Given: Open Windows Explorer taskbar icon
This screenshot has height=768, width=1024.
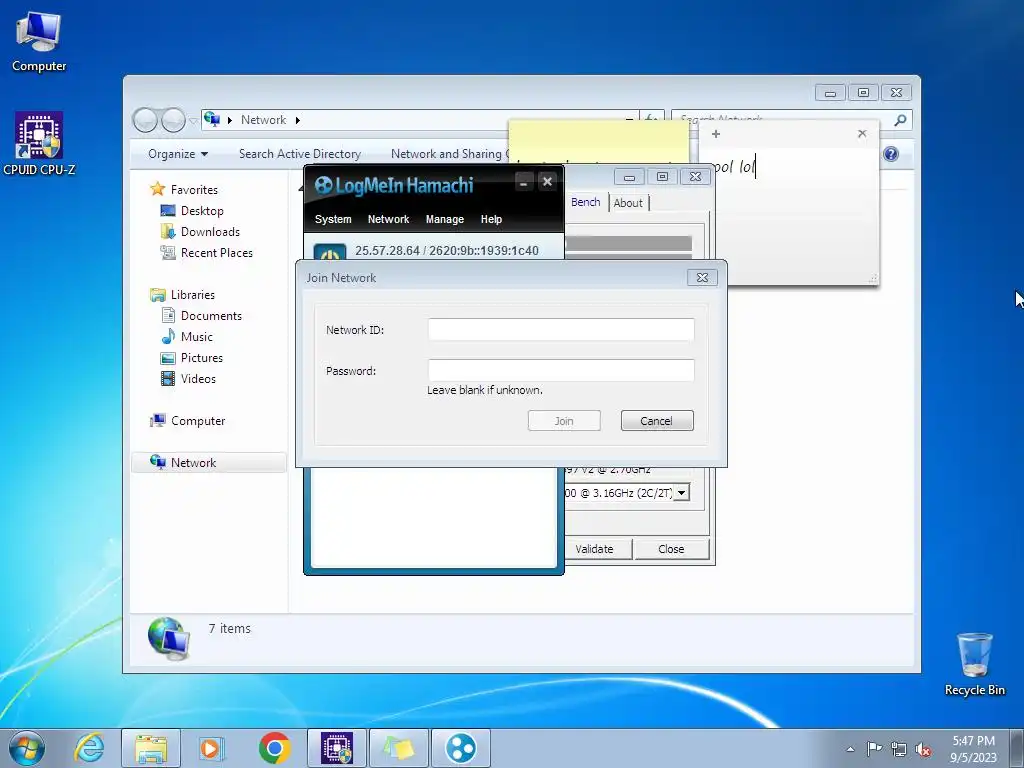Looking at the screenshot, I should pyautogui.click(x=151, y=748).
